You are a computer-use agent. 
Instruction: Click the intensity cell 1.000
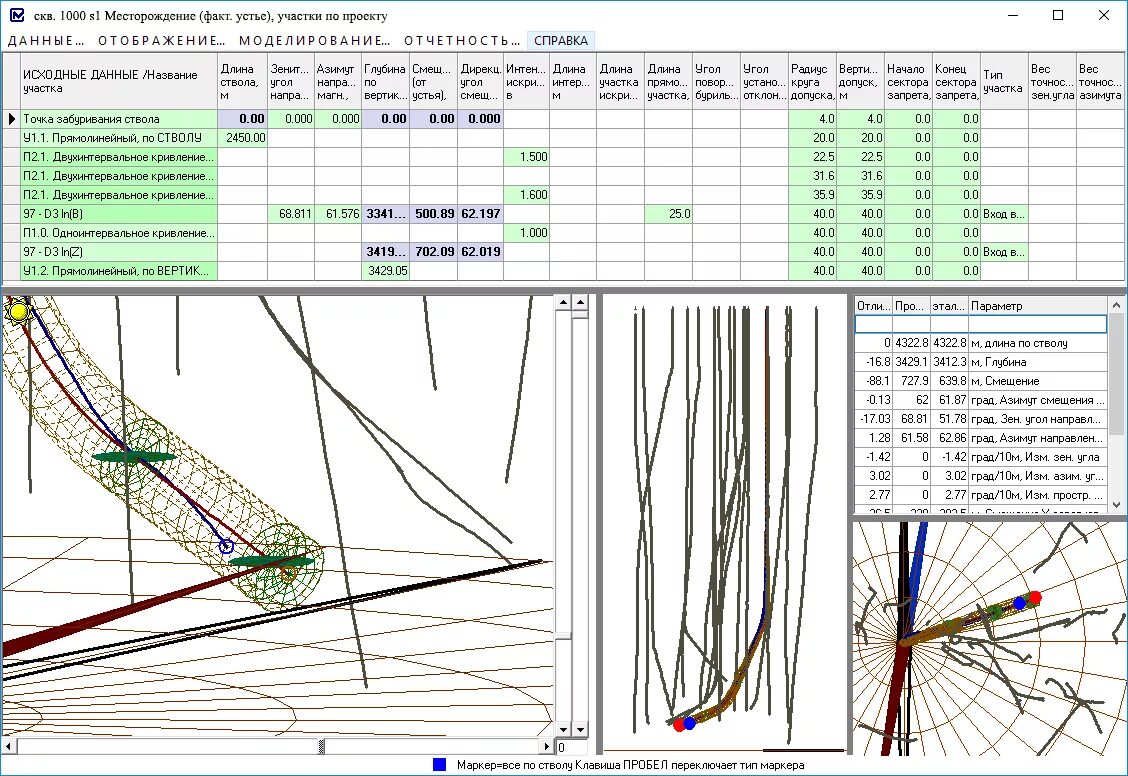pyautogui.click(x=527, y=233)
